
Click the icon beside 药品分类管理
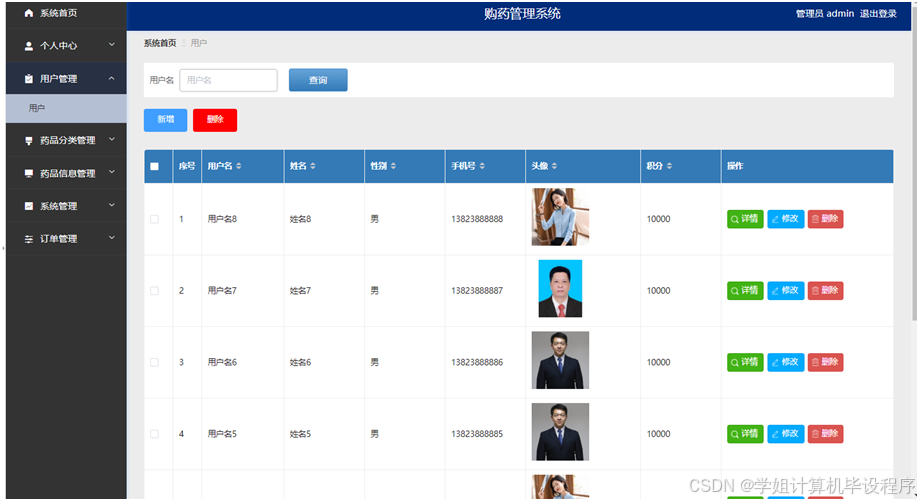tap(28, 141)
